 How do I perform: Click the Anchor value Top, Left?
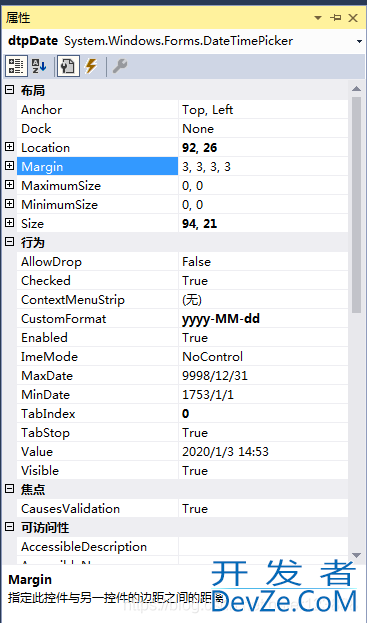click(x=208, y=110)
